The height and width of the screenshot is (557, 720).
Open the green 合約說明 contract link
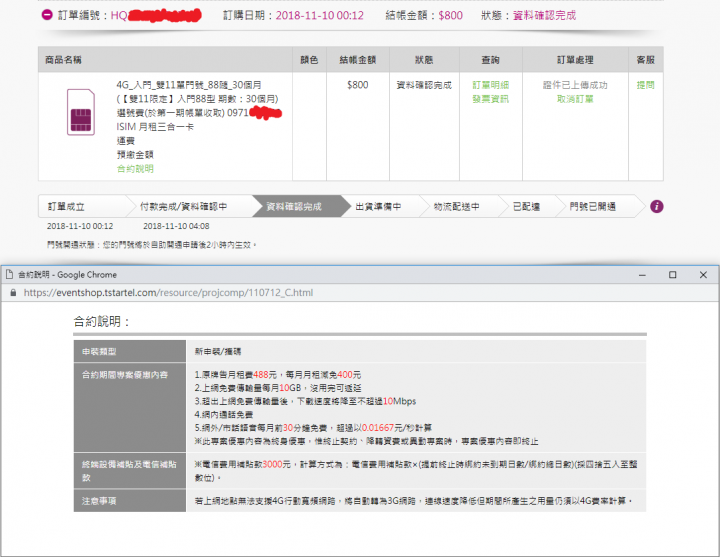click(135, 169)
